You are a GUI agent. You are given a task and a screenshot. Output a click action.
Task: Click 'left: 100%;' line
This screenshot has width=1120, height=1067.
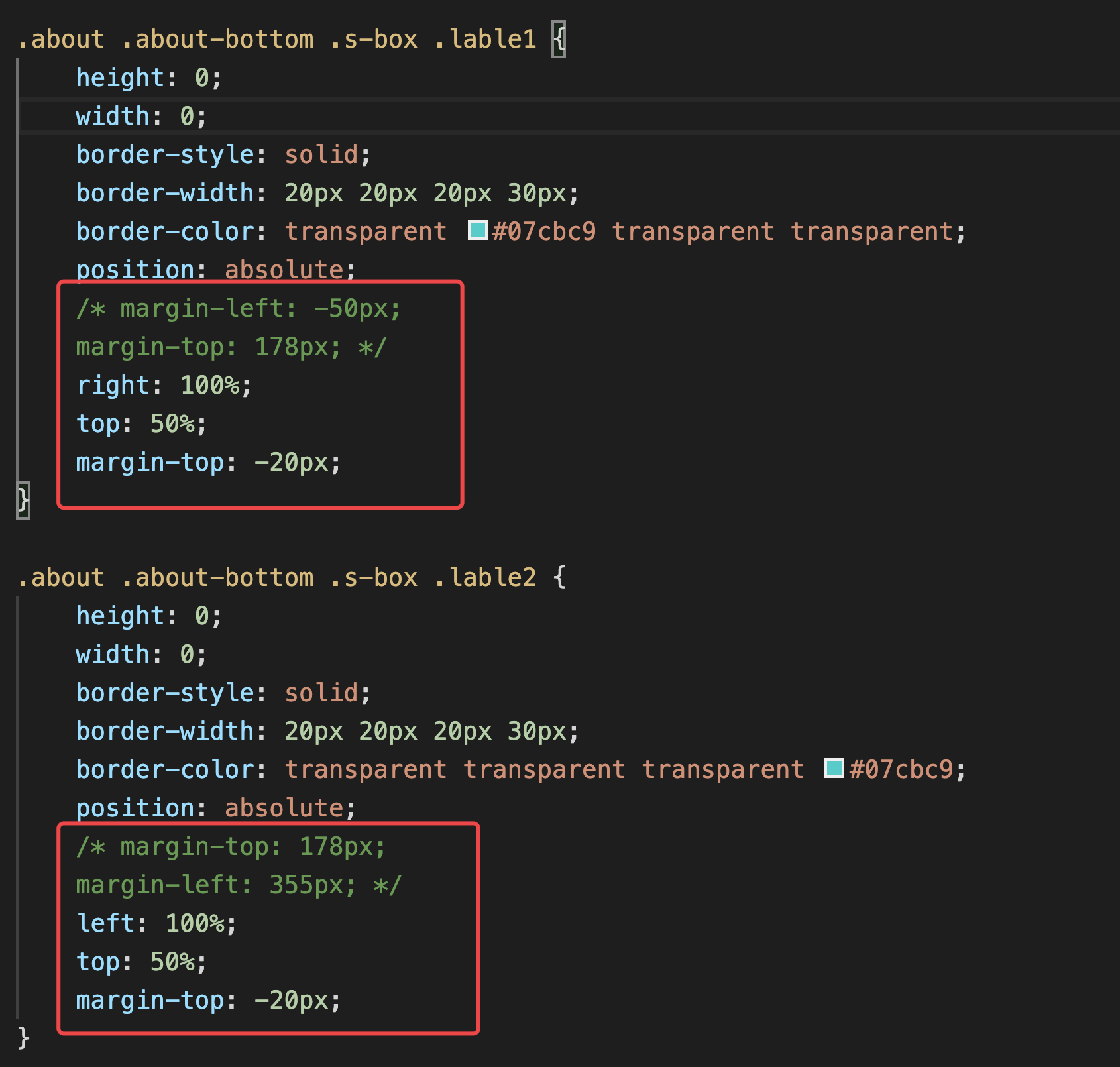[156, 923]
